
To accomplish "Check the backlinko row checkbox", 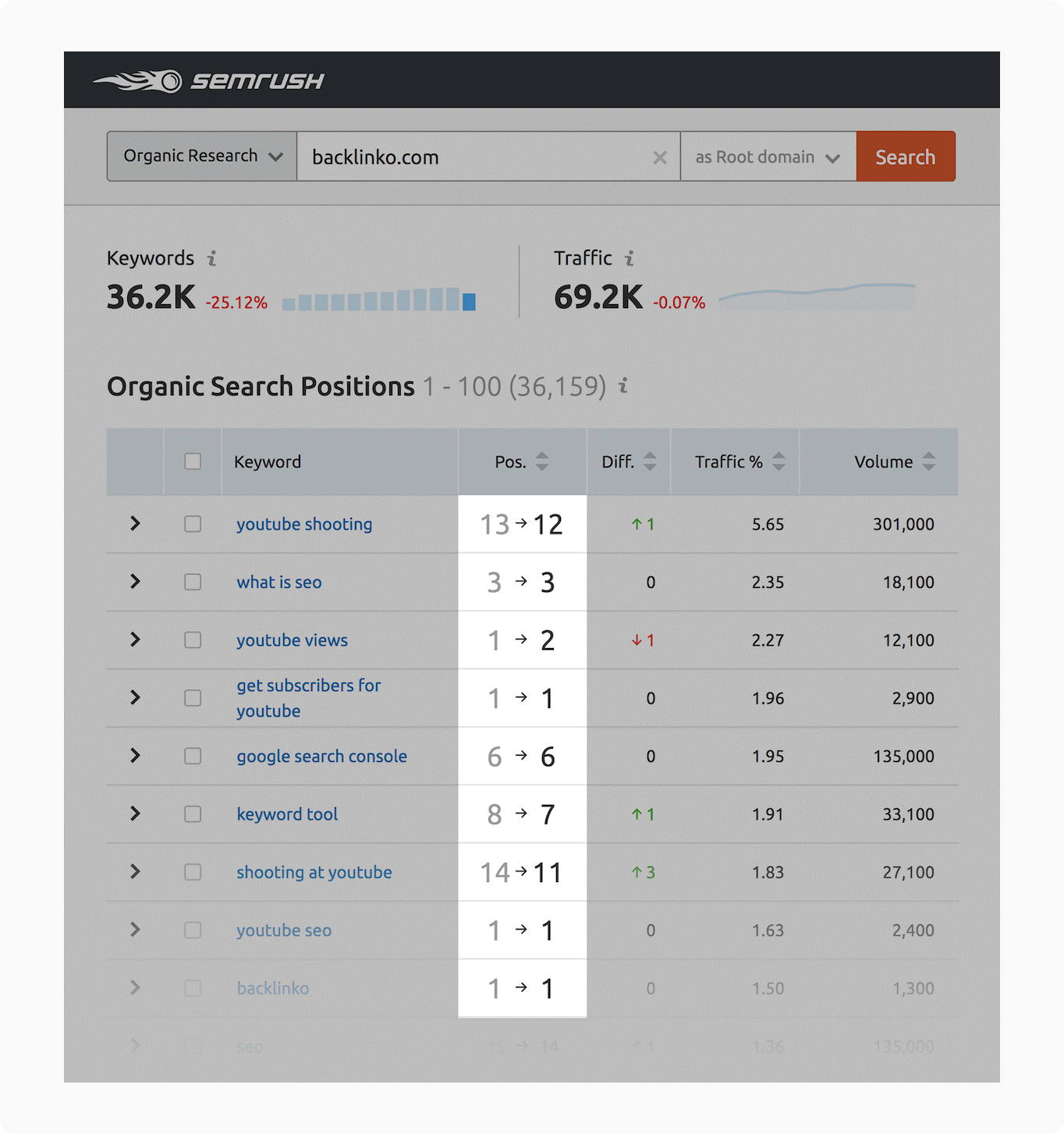I will pyautogui.click(x=193, y=988).
